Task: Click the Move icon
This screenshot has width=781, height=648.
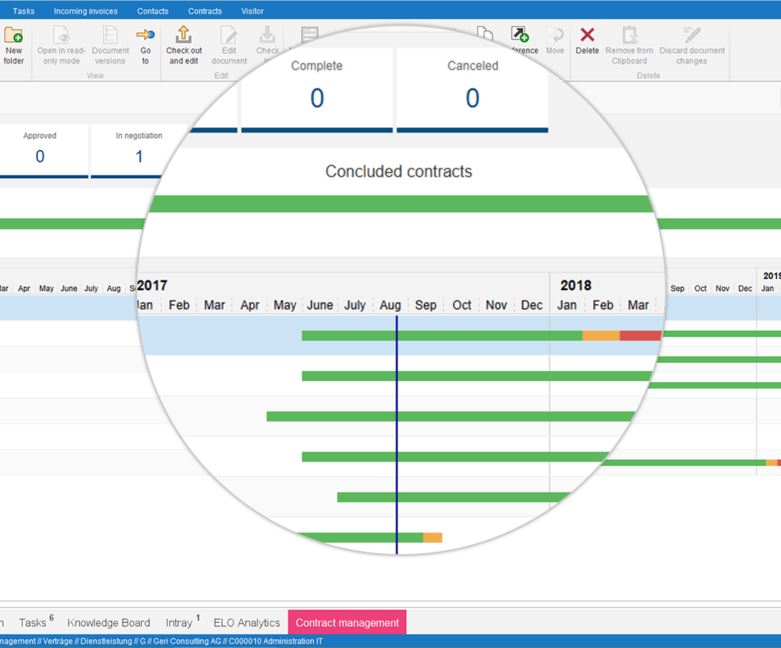Action: point(555,35)
